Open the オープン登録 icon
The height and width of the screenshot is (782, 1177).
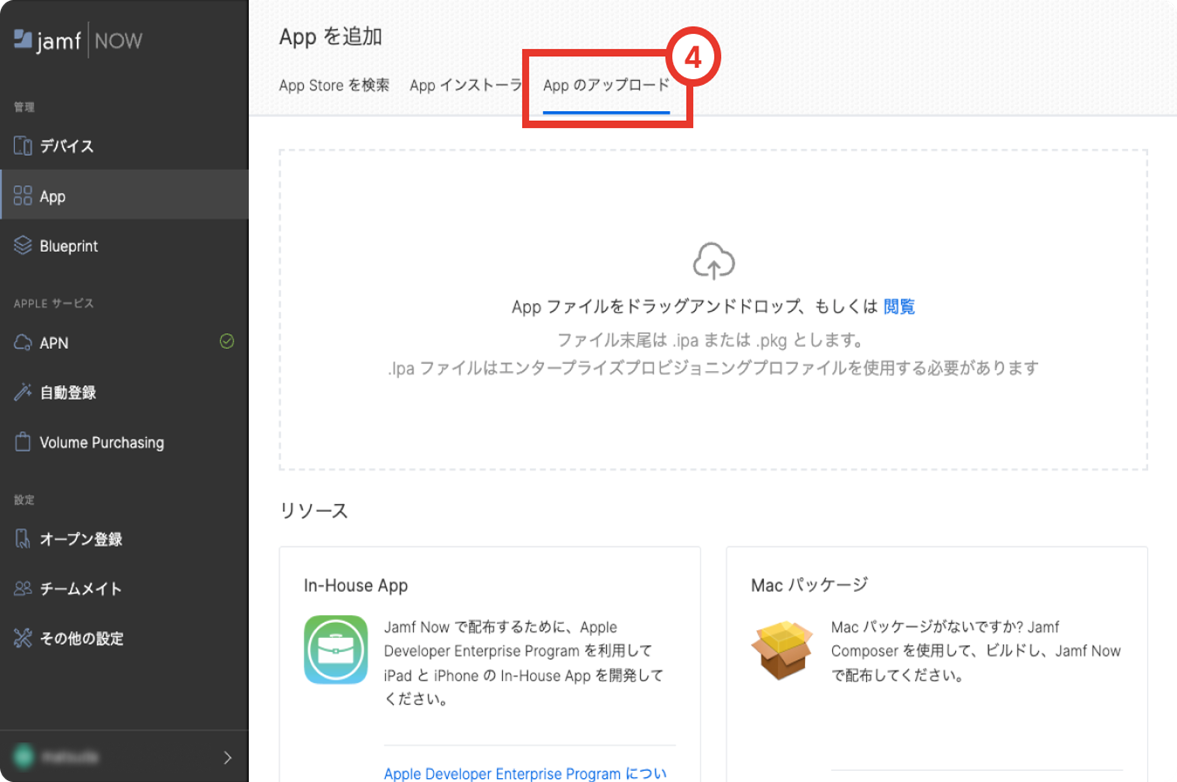(x=23, y=538)
